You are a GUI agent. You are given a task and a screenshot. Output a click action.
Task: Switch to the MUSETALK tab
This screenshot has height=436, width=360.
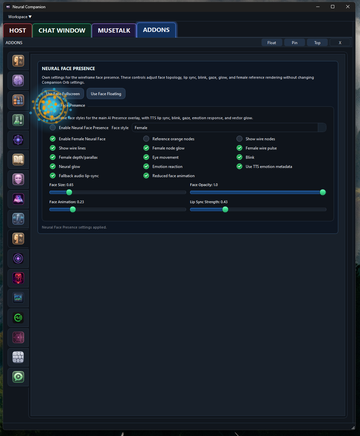[x=114, y=31]
